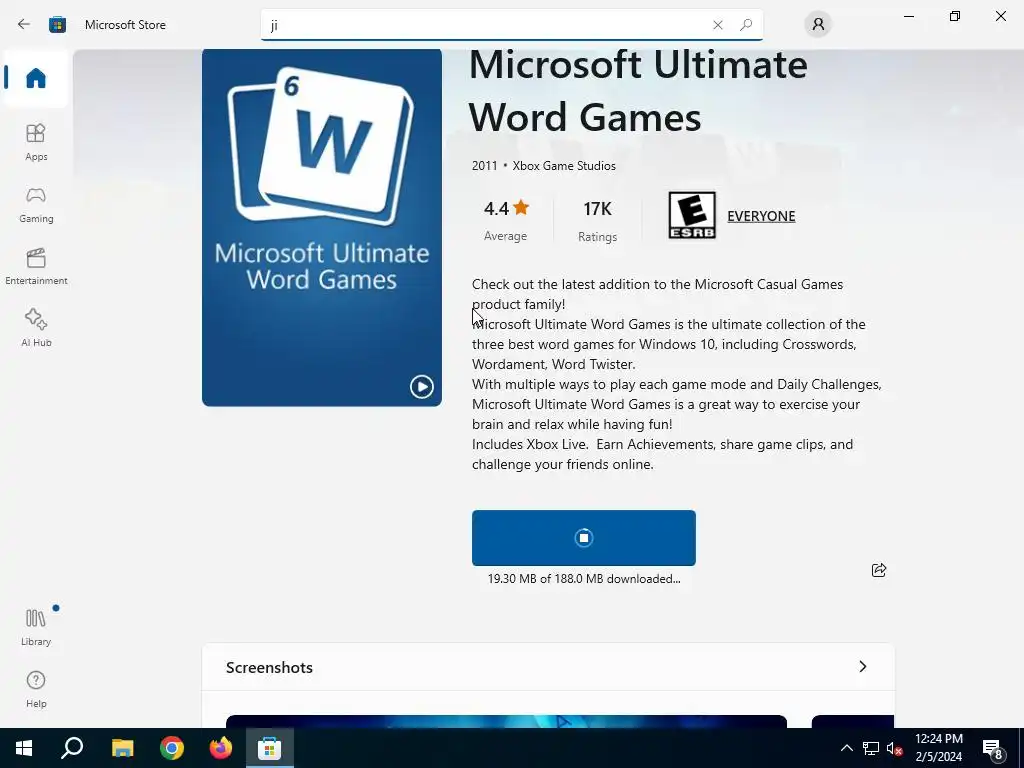Restore down the Microsoft Store window
This screenshot has width=1024, height=768.
pos(955,16)
